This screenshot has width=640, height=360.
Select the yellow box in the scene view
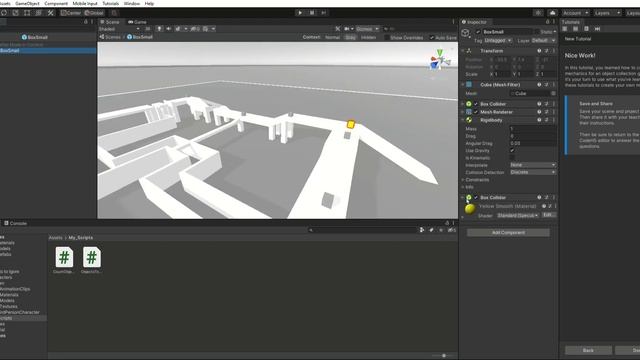(351, 124)
